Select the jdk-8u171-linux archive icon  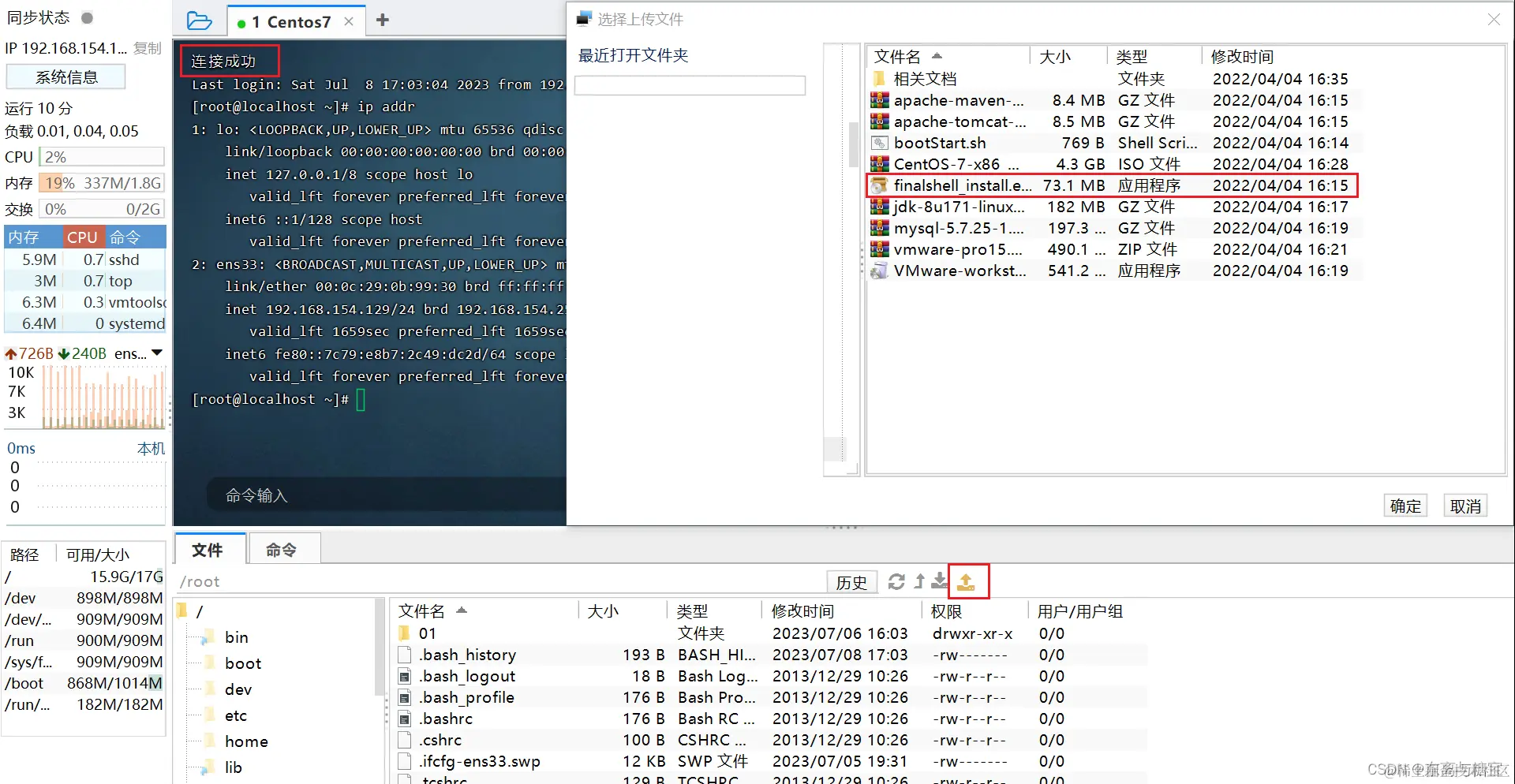click(879, 207)
